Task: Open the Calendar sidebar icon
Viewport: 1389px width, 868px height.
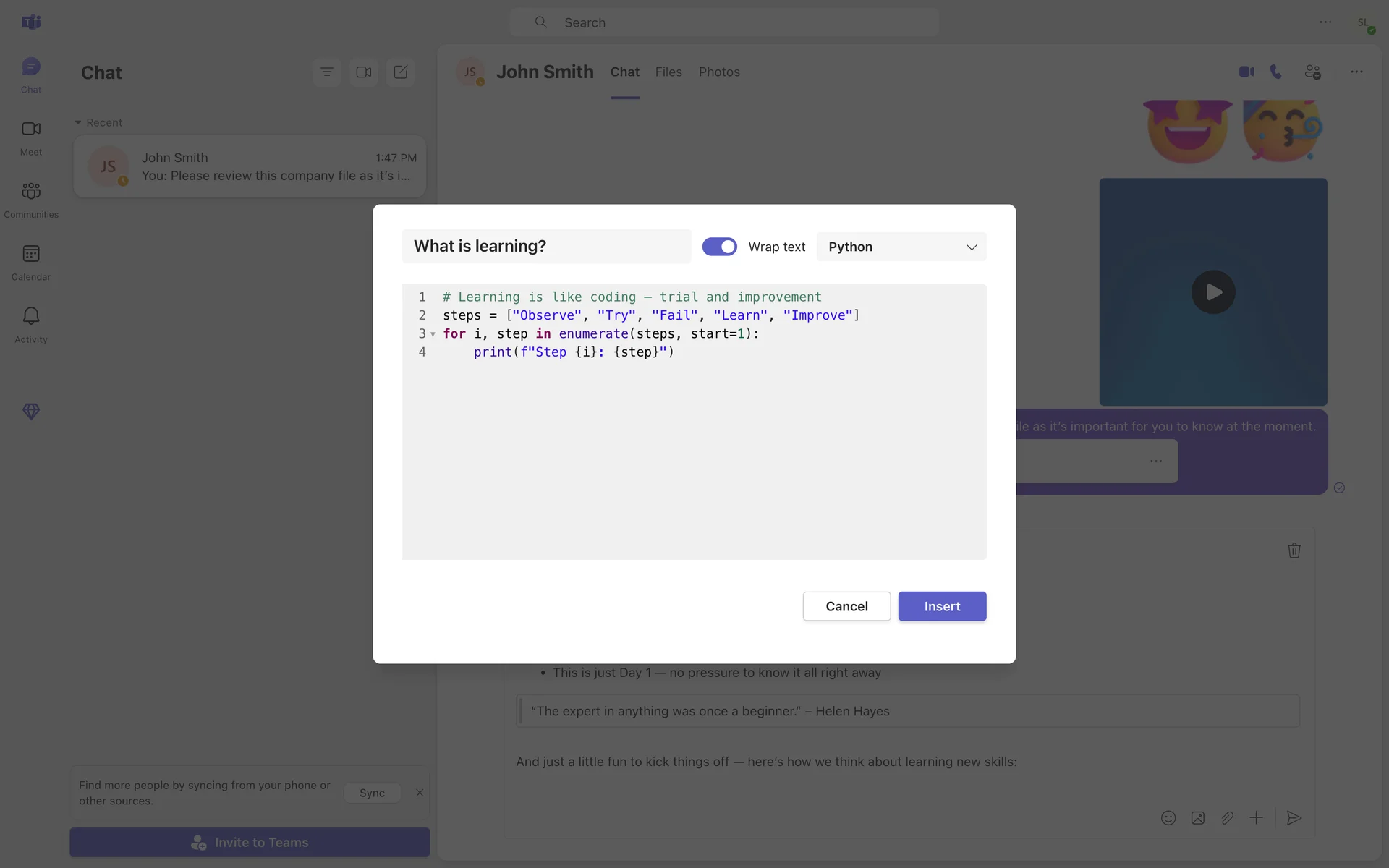Action: (x=31, y=262)
